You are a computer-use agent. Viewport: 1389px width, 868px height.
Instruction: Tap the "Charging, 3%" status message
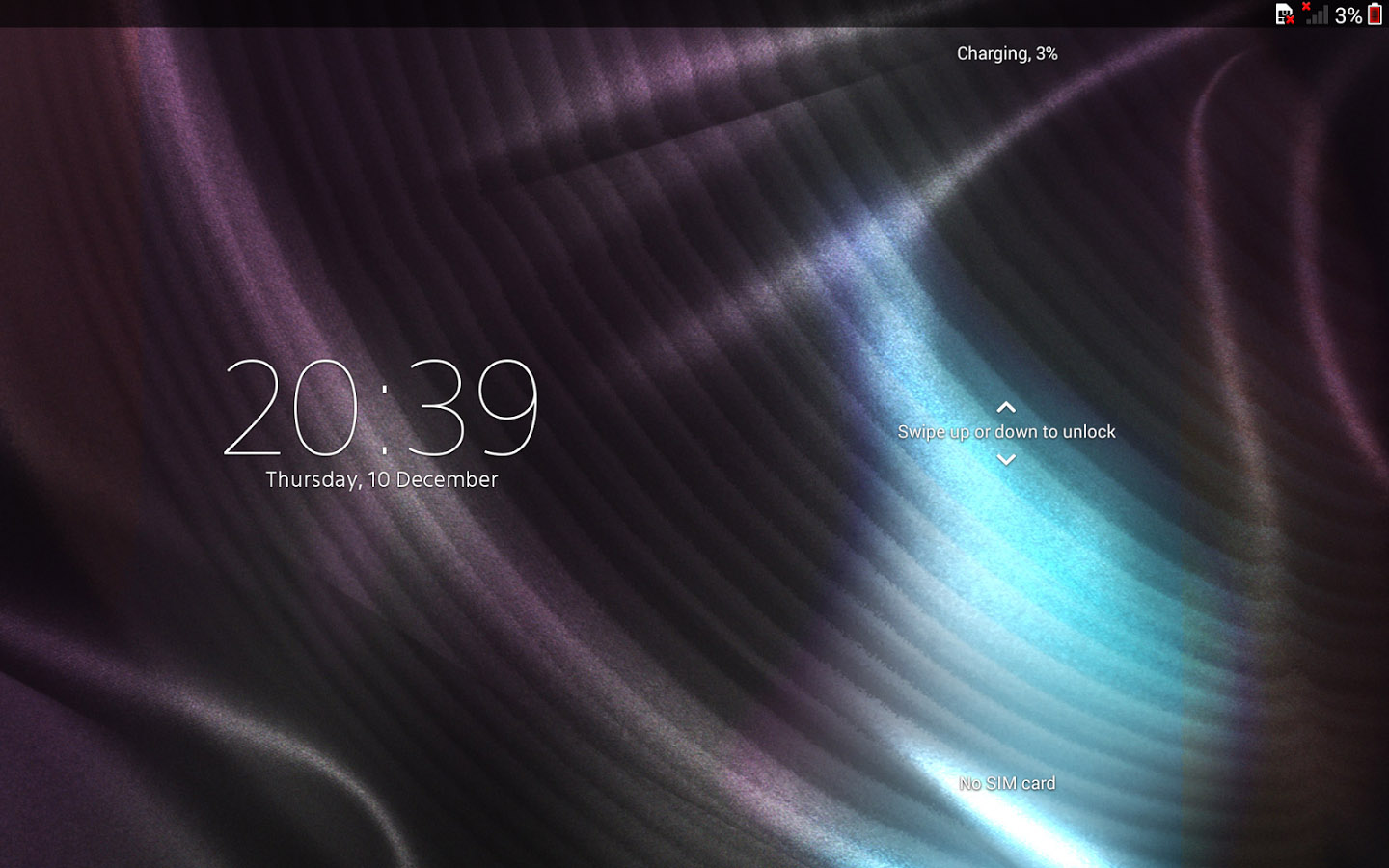coord(1006,54)
